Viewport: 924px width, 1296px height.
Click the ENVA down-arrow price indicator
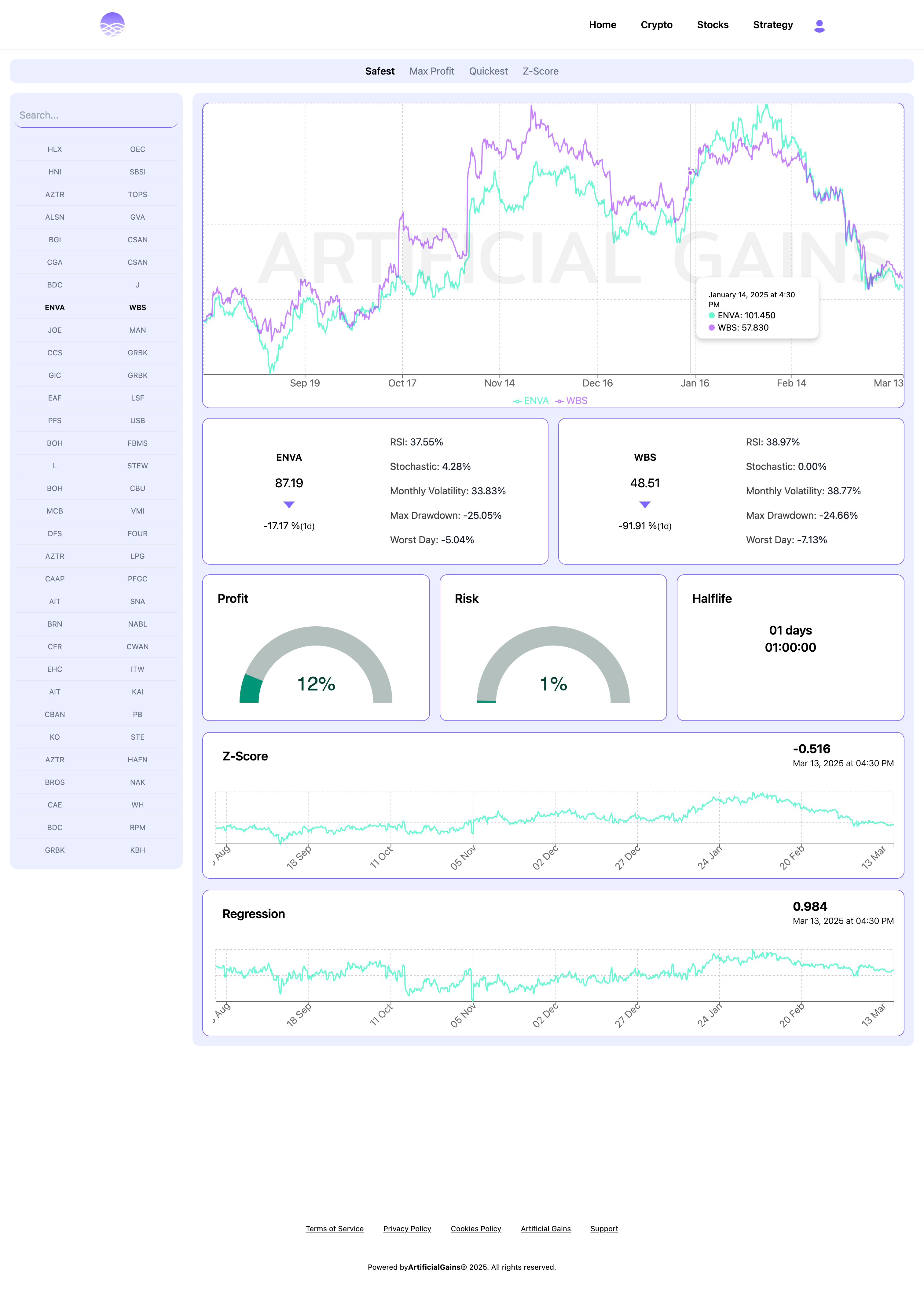289,505
